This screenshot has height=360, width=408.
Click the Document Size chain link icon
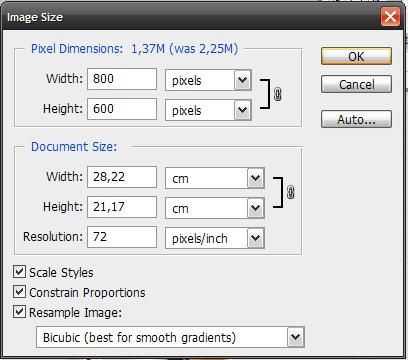point(290,192)
